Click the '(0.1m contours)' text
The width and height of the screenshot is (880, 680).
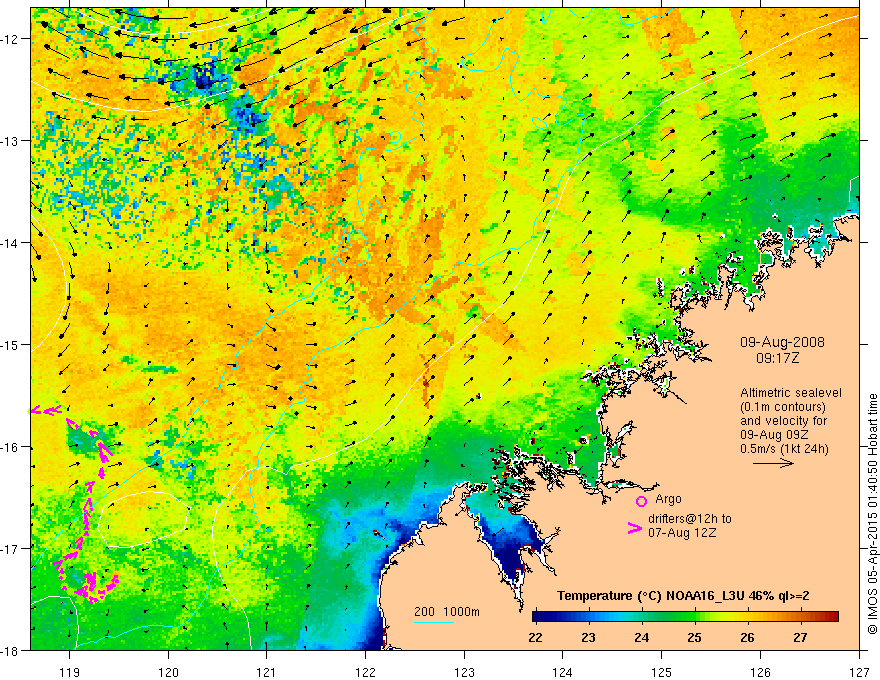[783, 407]
